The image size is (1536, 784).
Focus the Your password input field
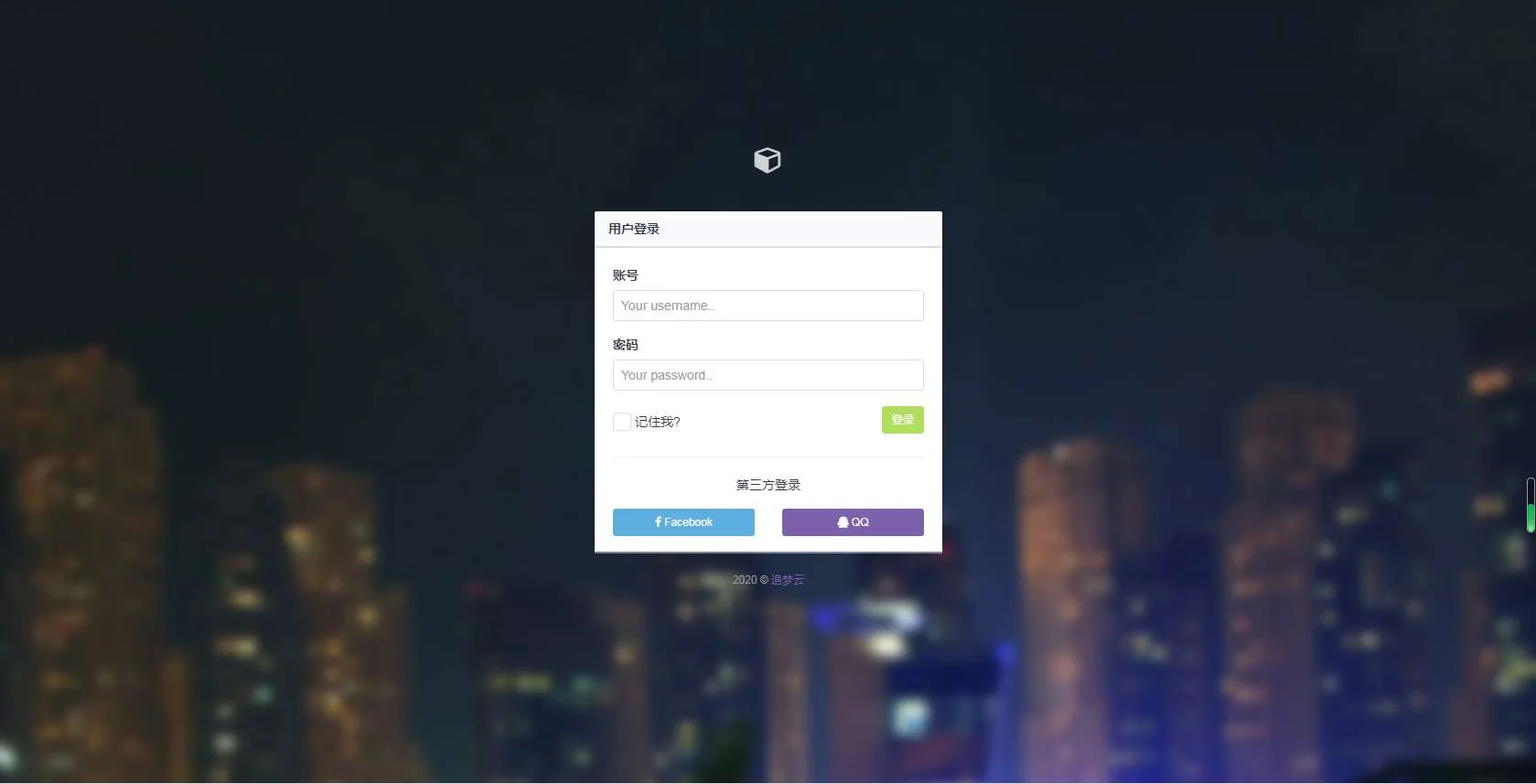[x=768, y=375]
